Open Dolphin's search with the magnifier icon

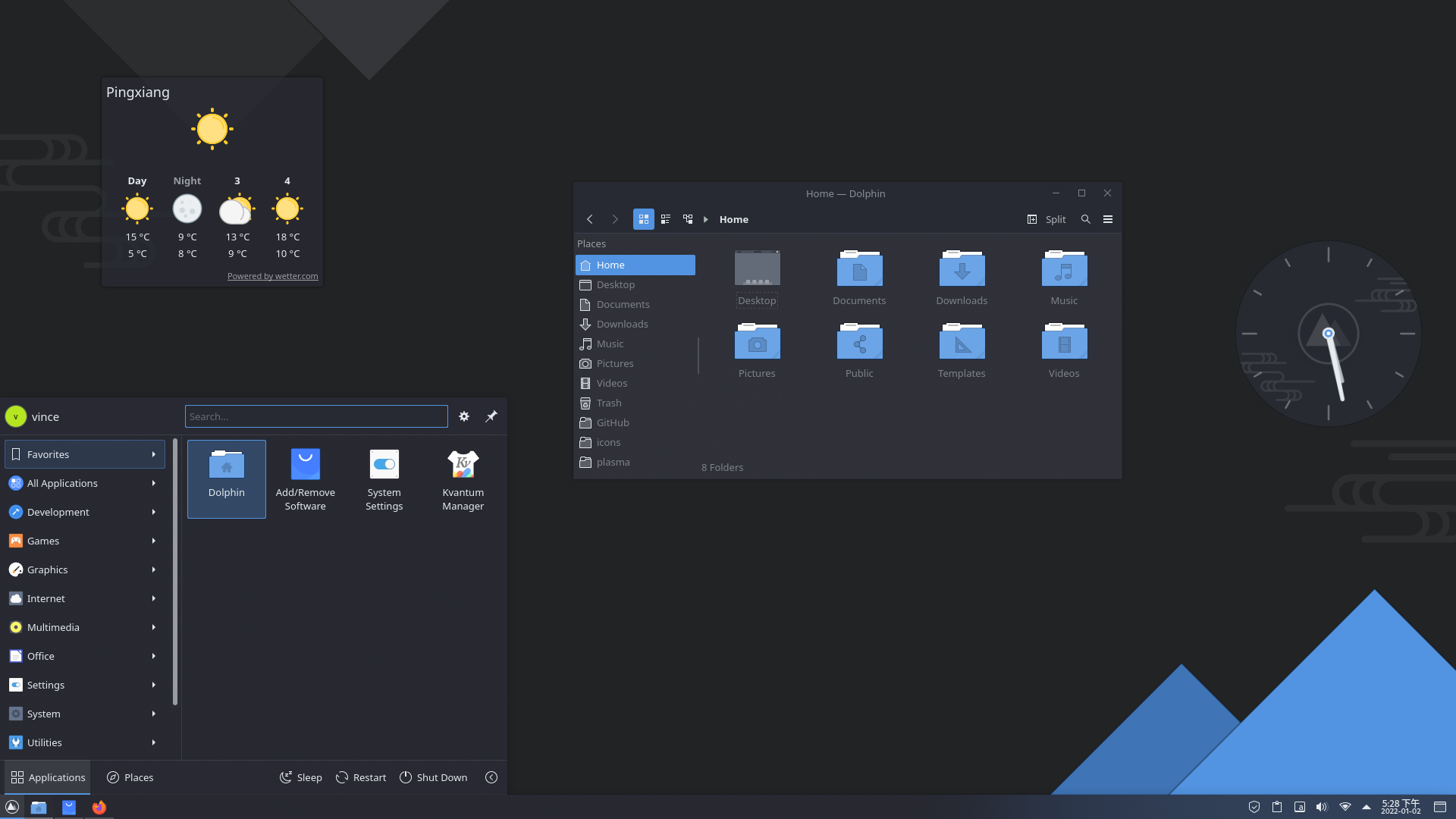click(1085, 219)
